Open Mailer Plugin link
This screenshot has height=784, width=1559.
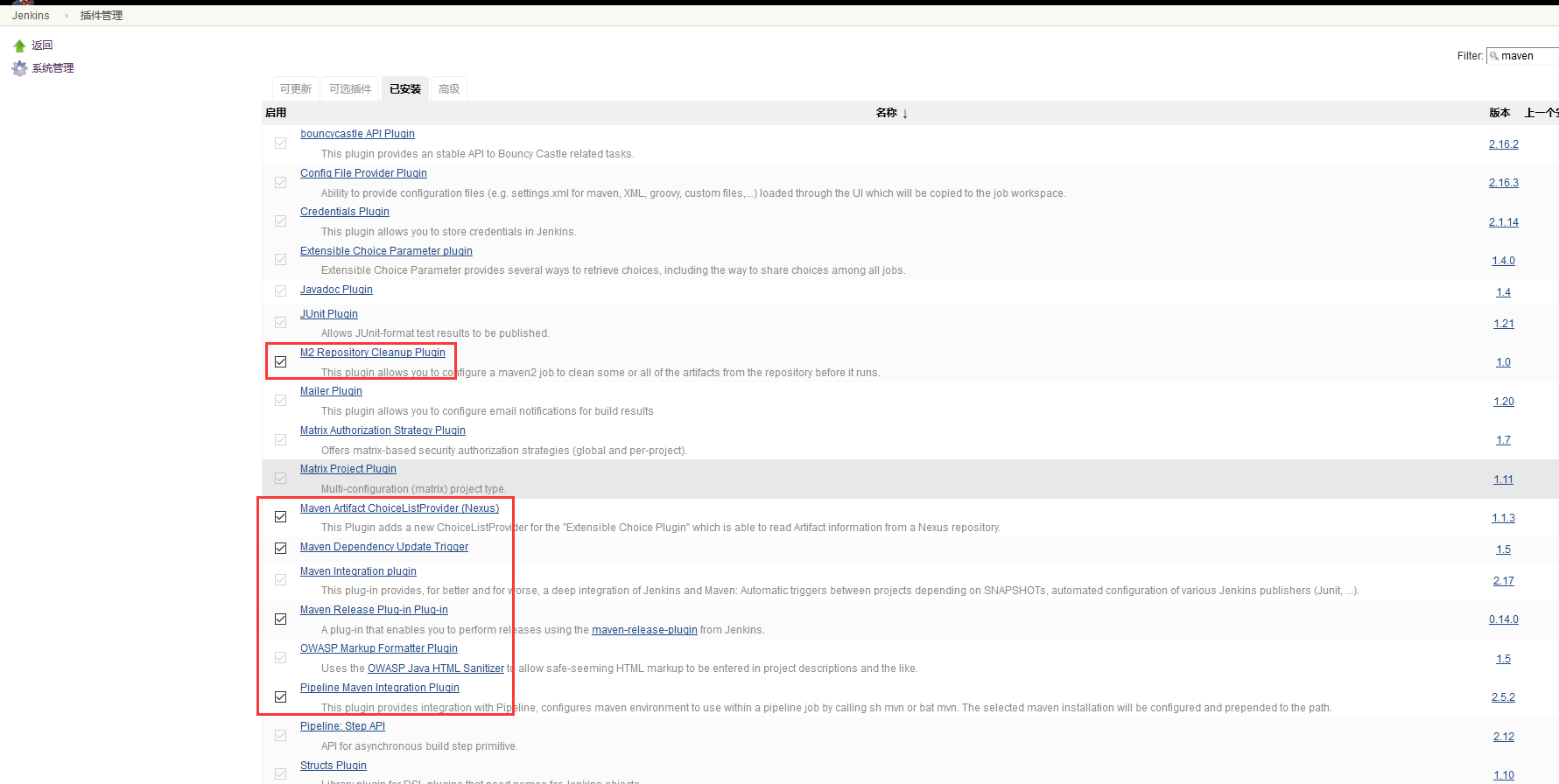[331, 391]
